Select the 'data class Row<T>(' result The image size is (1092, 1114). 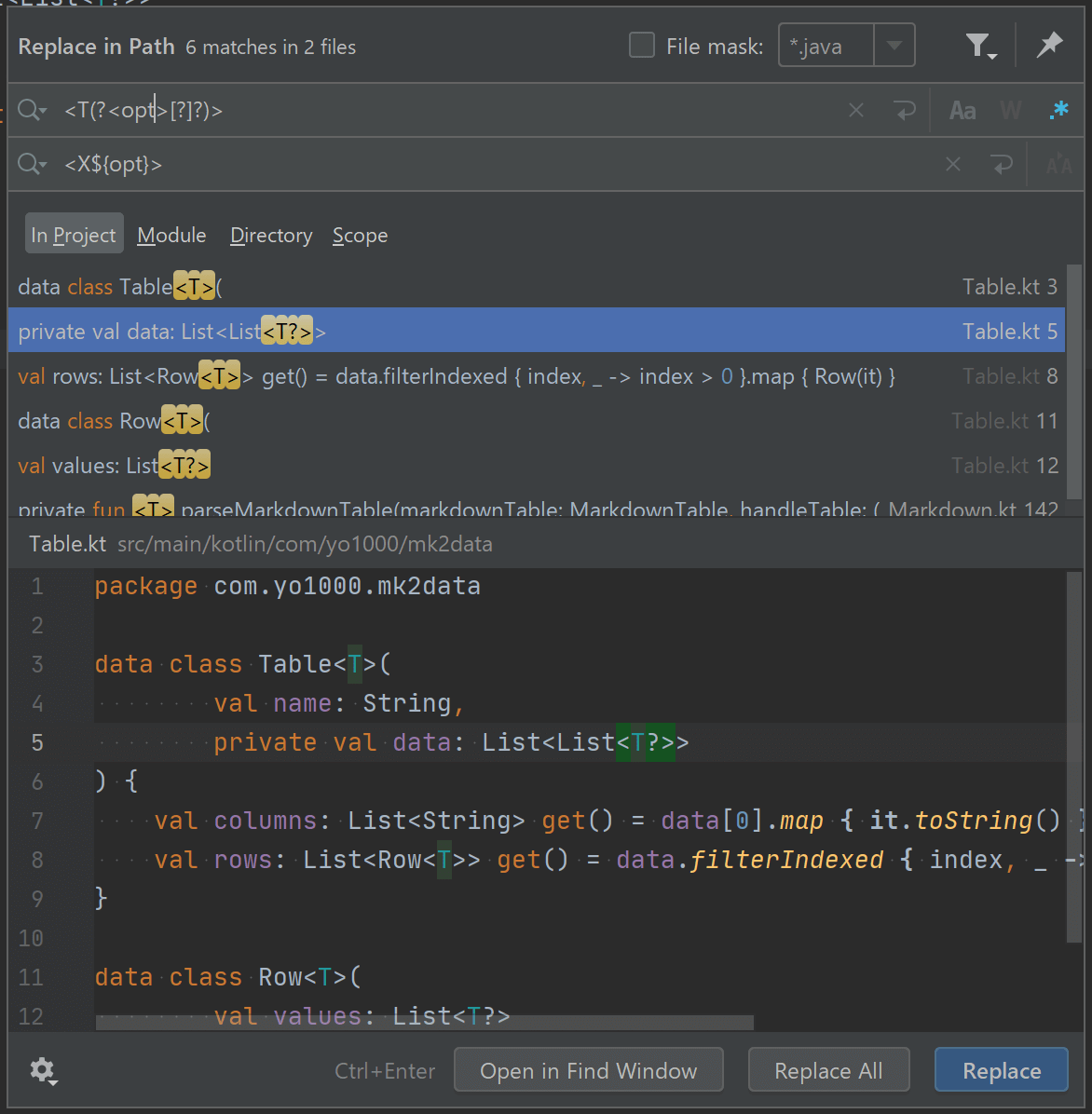tap(114, 421)
